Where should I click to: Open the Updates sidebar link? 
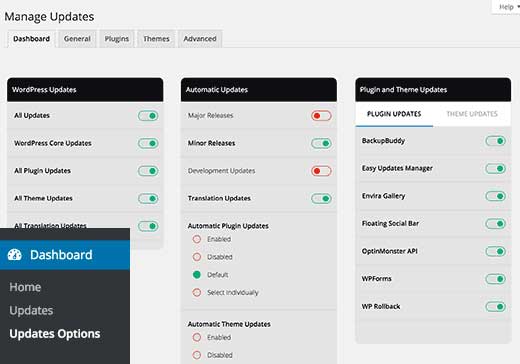tap(31, 310)
